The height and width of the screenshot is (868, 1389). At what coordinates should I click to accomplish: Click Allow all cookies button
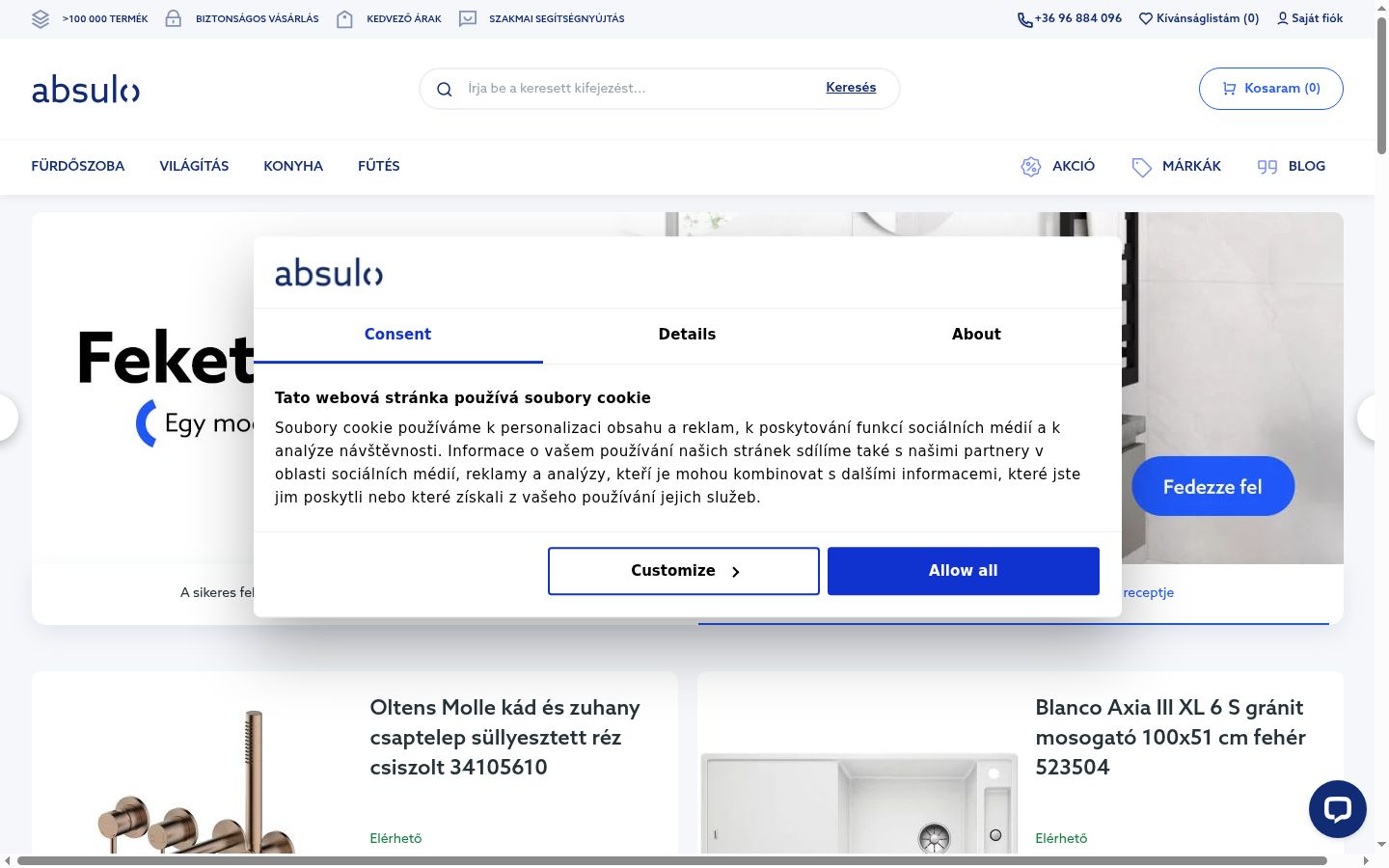[964, 571]
